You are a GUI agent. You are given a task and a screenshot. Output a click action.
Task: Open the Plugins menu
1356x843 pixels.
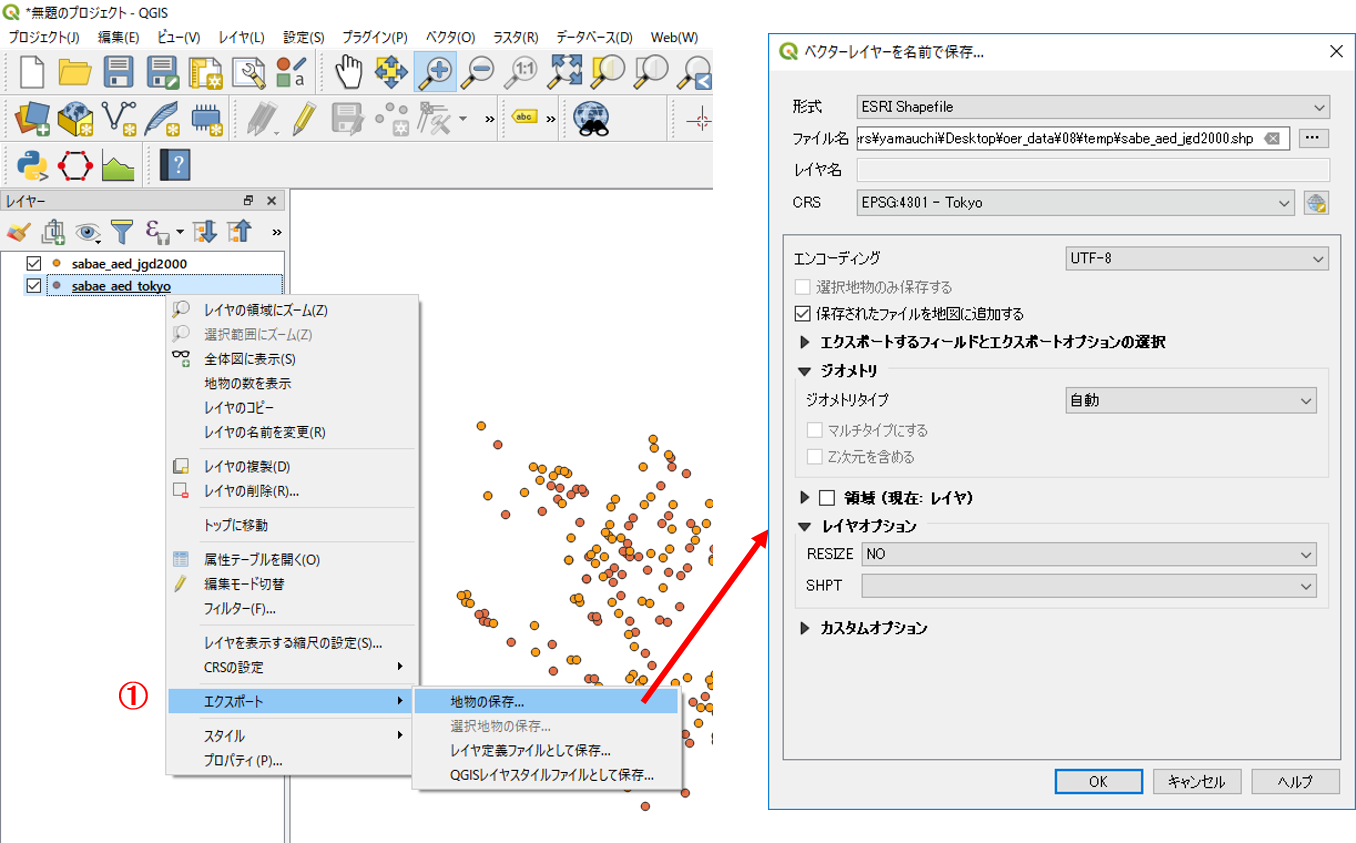(x=375, y=37)
